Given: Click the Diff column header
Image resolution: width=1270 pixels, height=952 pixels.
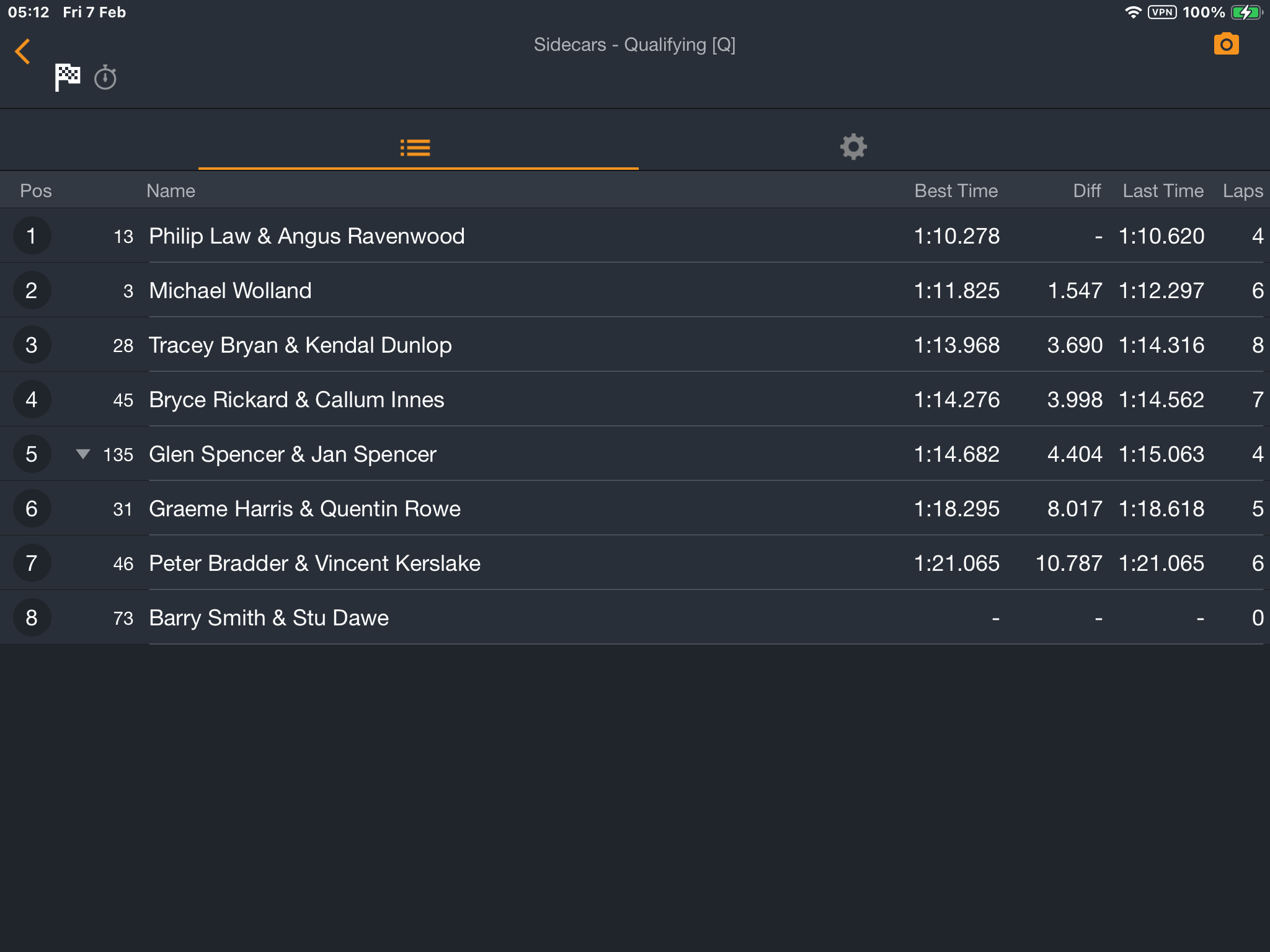Looking at the screenshot, I should pyautogui.click(x=1087, y=191).
